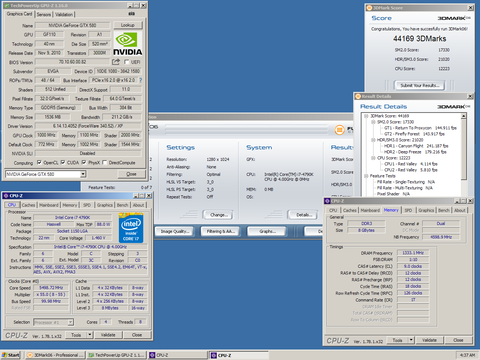480x360 pixels.
Task: Click the Result Details scroll-up arrow
Action: (x=463, y=116)
